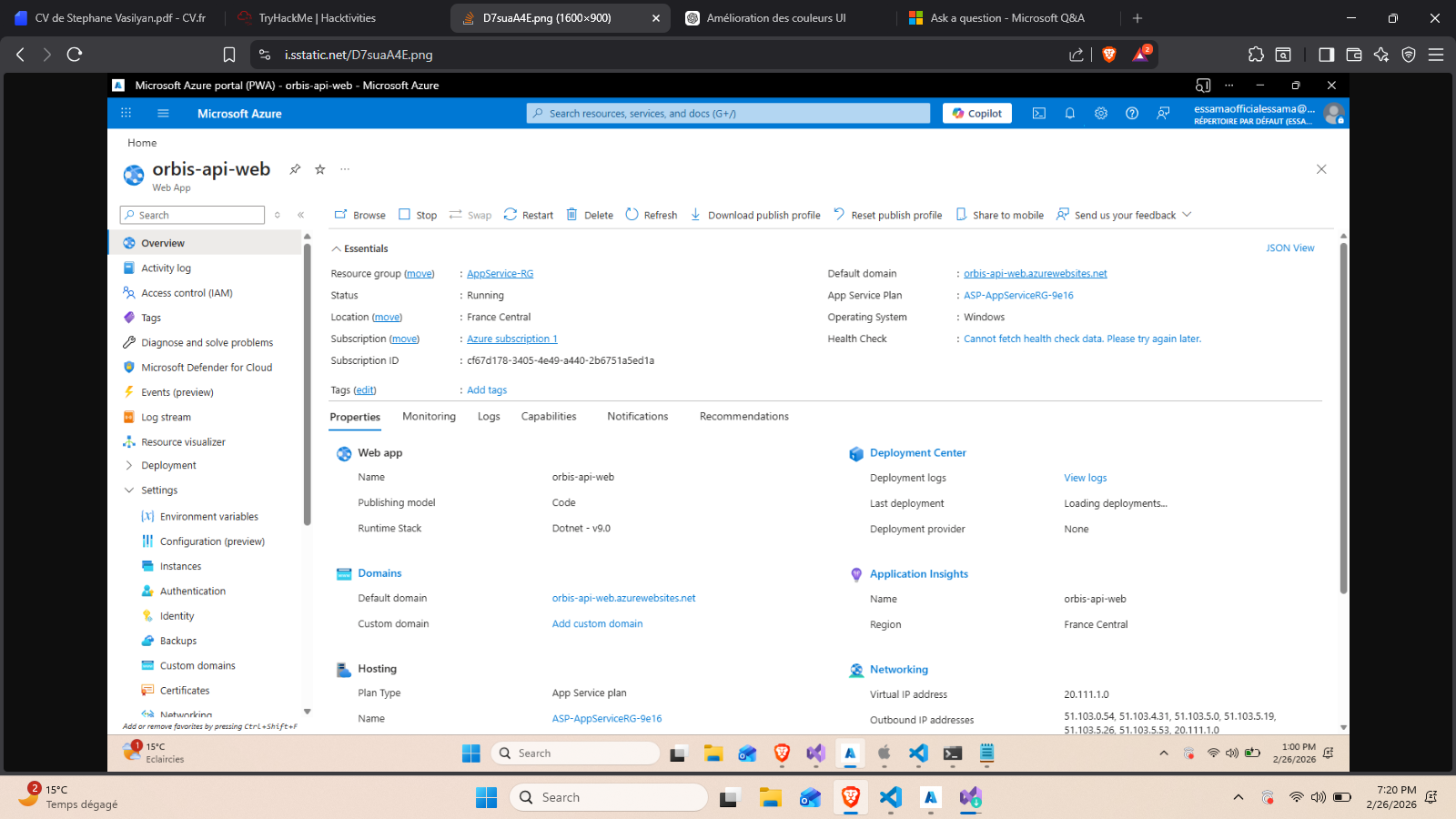The height and width of the screenshot is (819, 1456).
Task: Click Browse in the web app toolbar
Action: point(360,215)
